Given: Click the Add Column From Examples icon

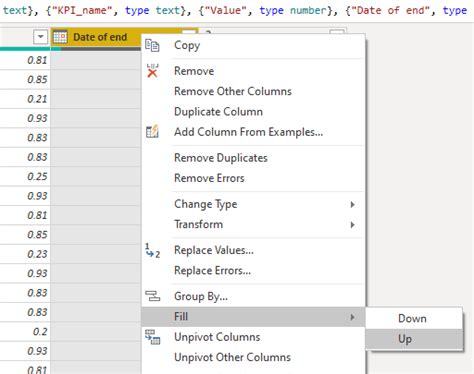Looking at the screenshot, I should click(152, 132).
